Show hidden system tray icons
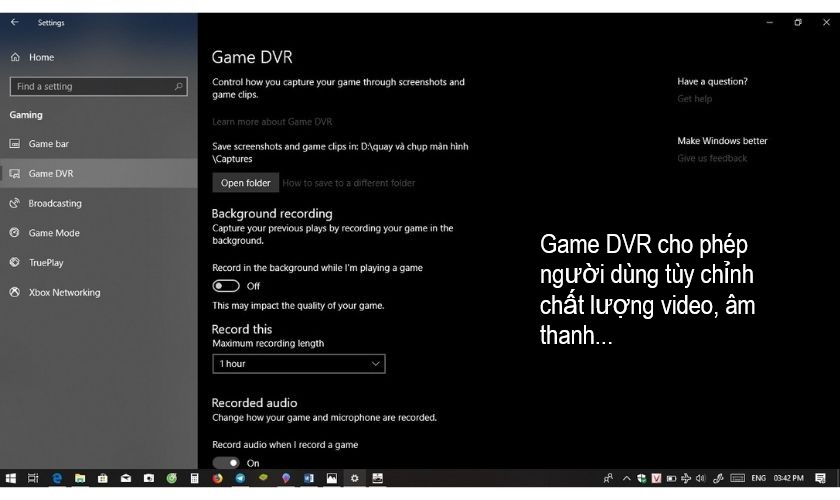 (624, 478)
